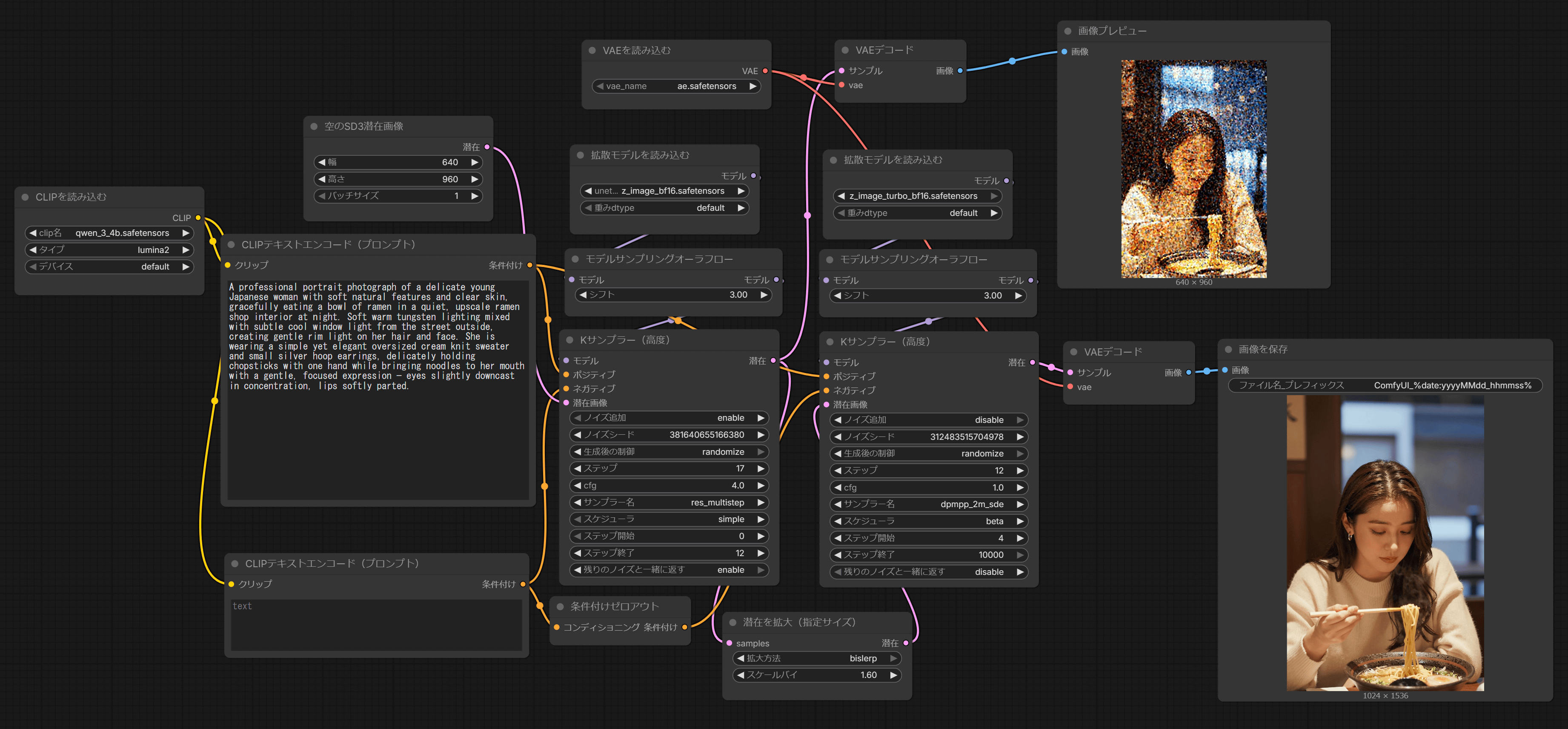Viewport: 1568px width, 729px height.
Task: Collapse the VAEを読み込む node via its header dot
Action: (x=592, y=51)
